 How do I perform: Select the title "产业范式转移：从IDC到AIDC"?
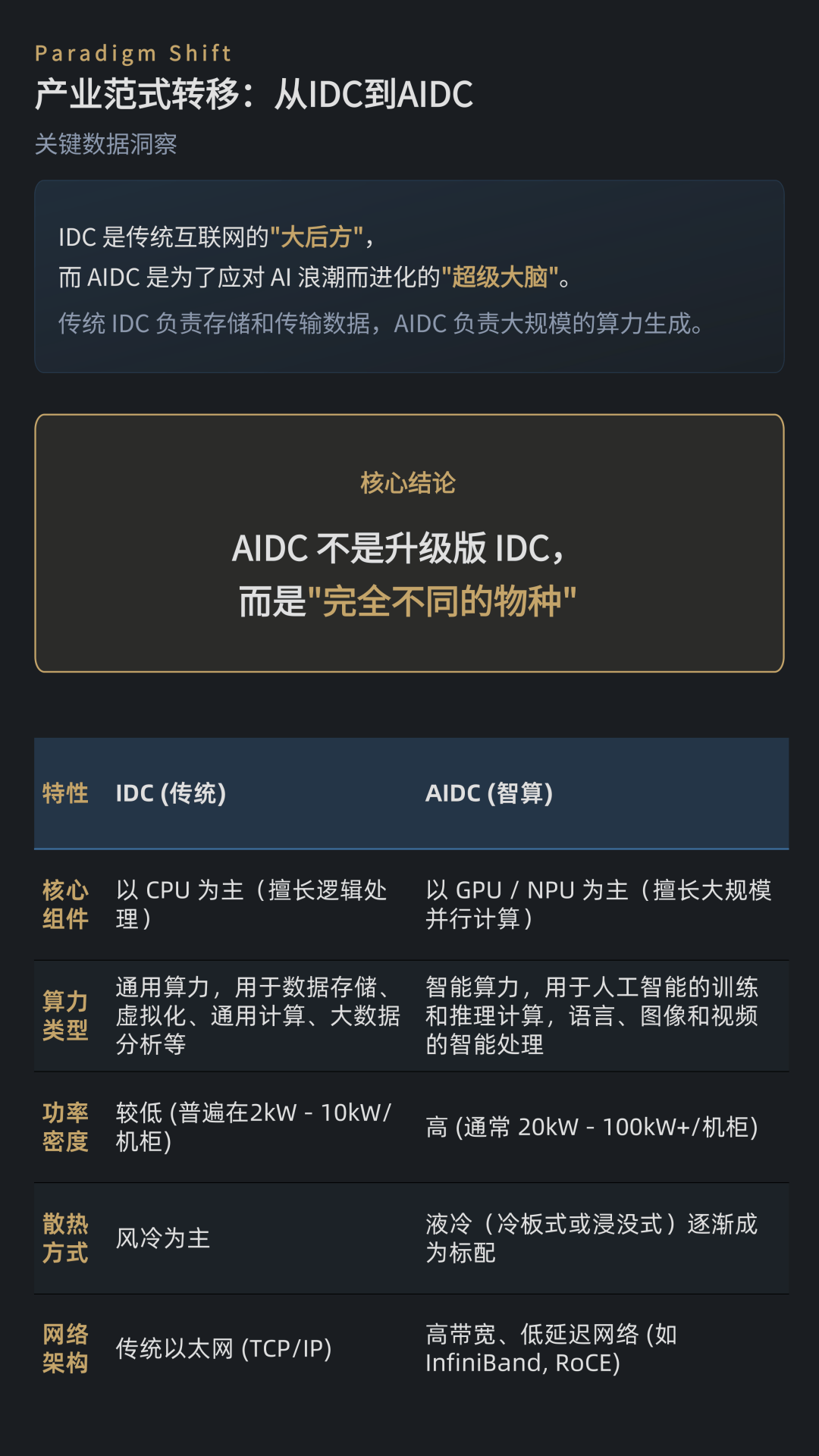(254, 95)
